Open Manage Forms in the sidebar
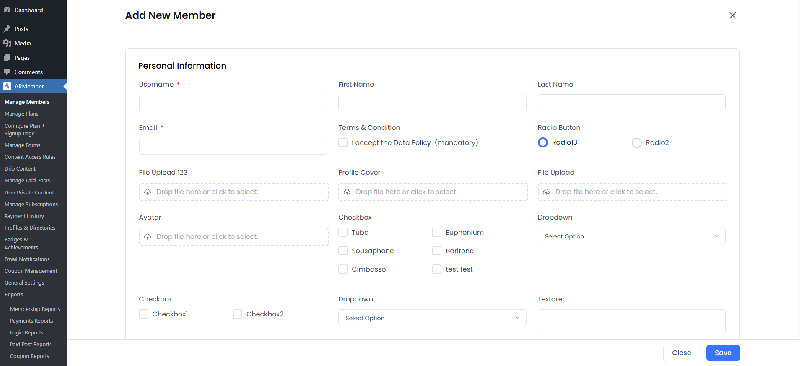Viewport: 800px width, 366px height. click(x=22, y=145)
